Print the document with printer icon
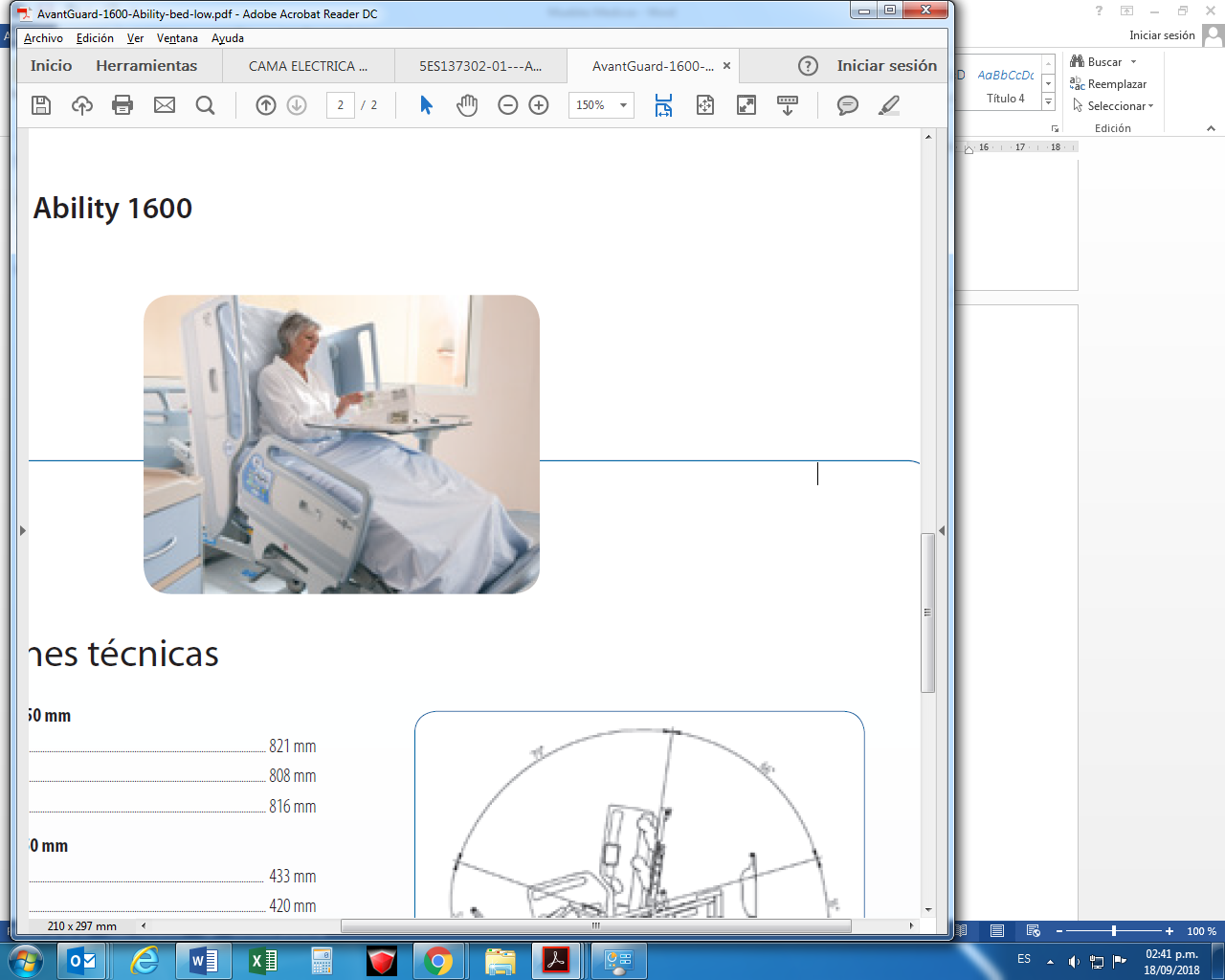The height and width of the screenshot is (980, 1225). [122, 105]
